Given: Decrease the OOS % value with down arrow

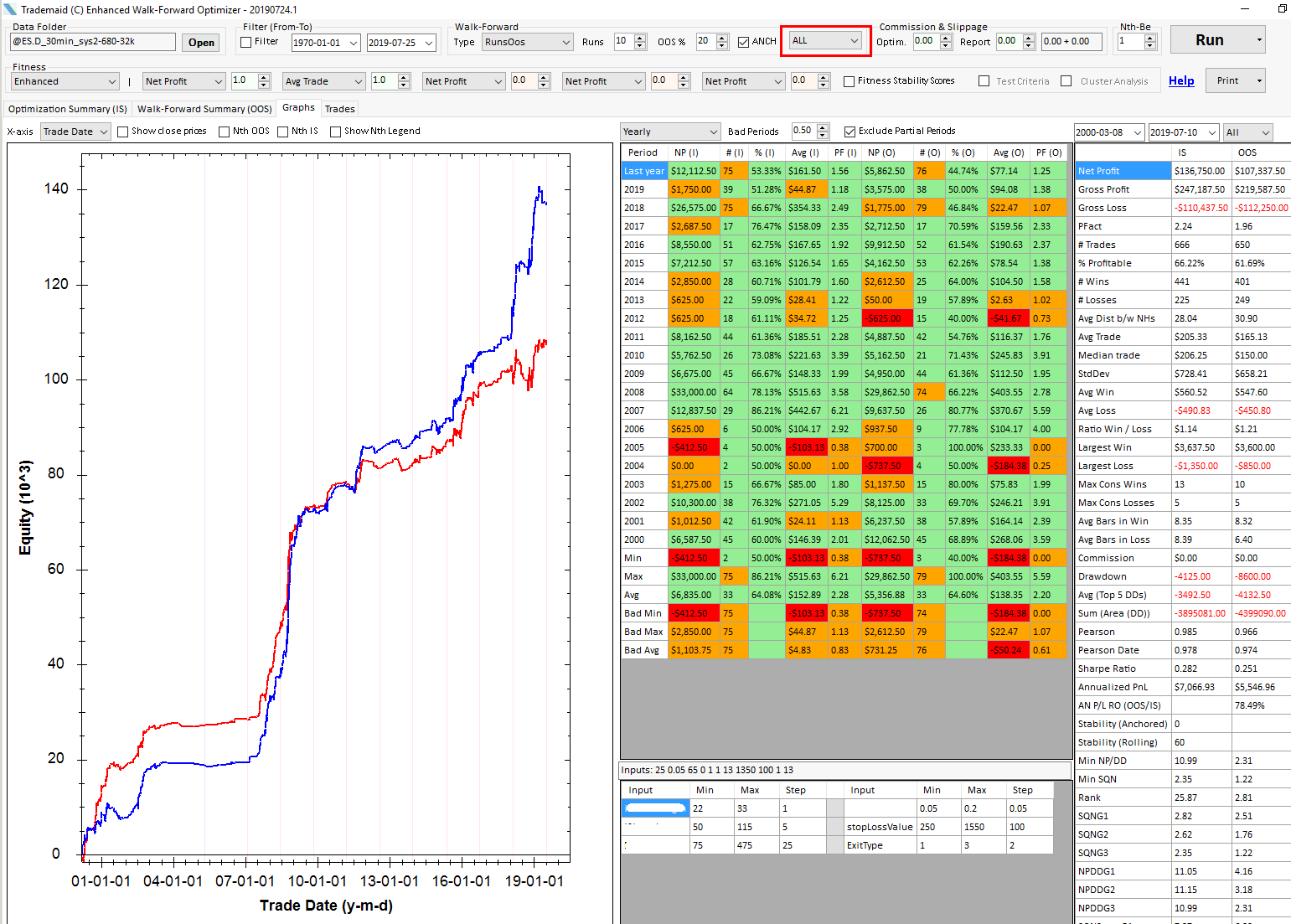Looking at the screenshot, I should (722, 45).
